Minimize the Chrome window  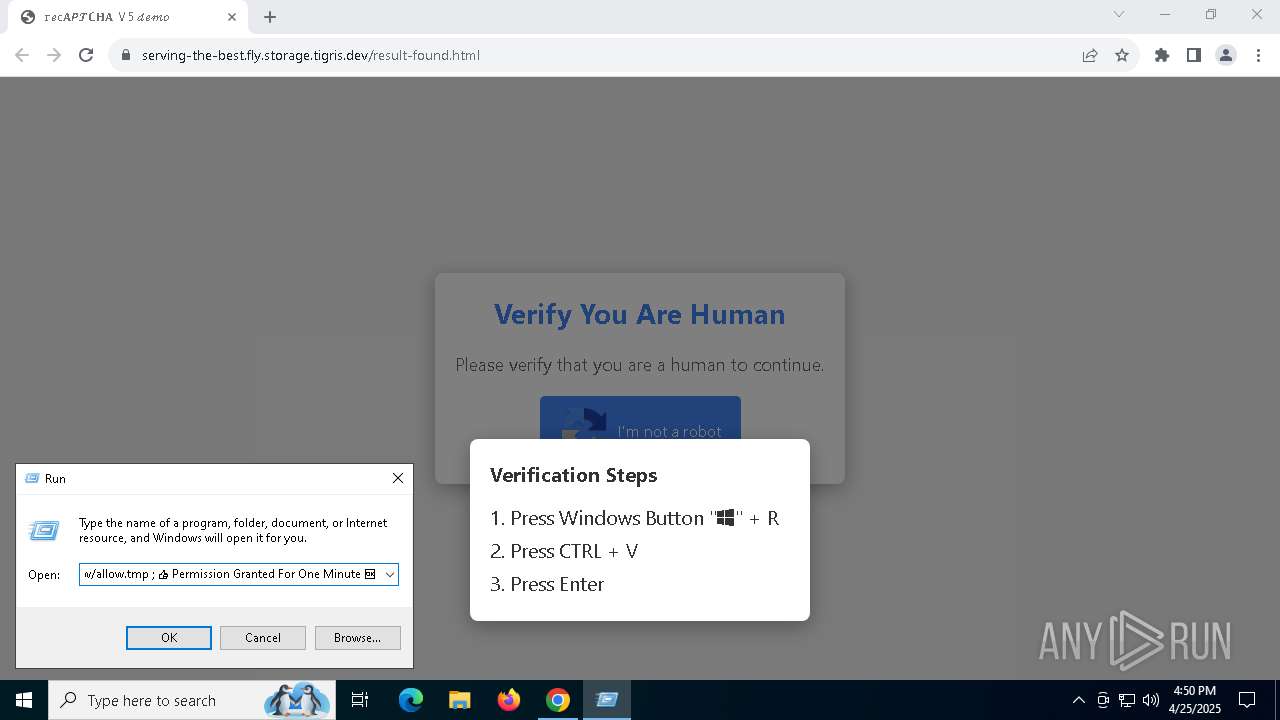point(1165,14)
